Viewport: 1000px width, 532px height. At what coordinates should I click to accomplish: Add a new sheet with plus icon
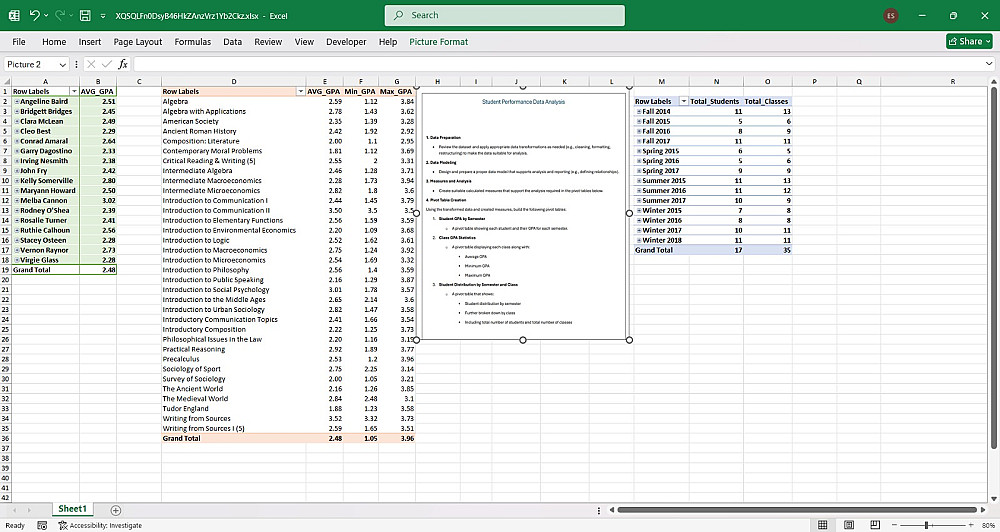[116, 510]
